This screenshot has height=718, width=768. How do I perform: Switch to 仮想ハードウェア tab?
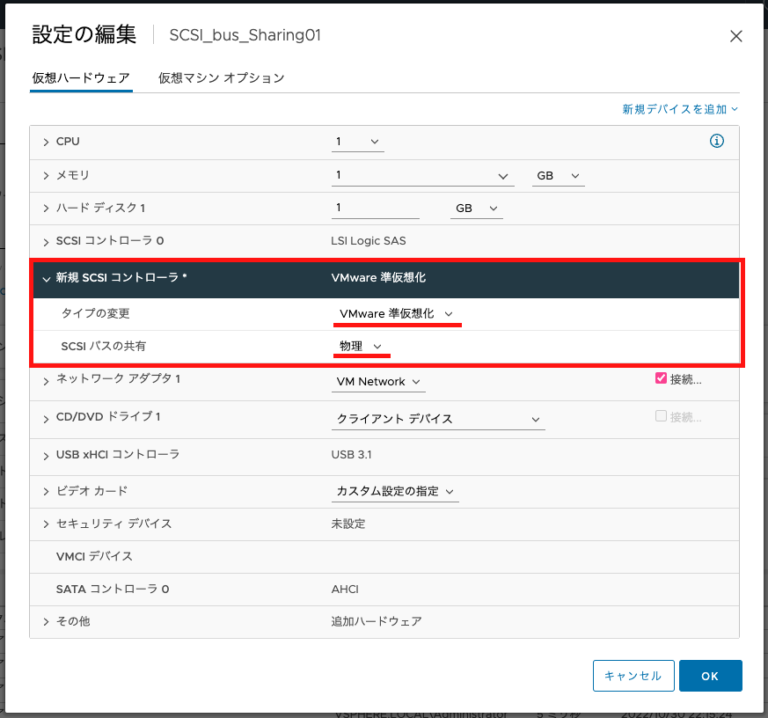point(81,78)
